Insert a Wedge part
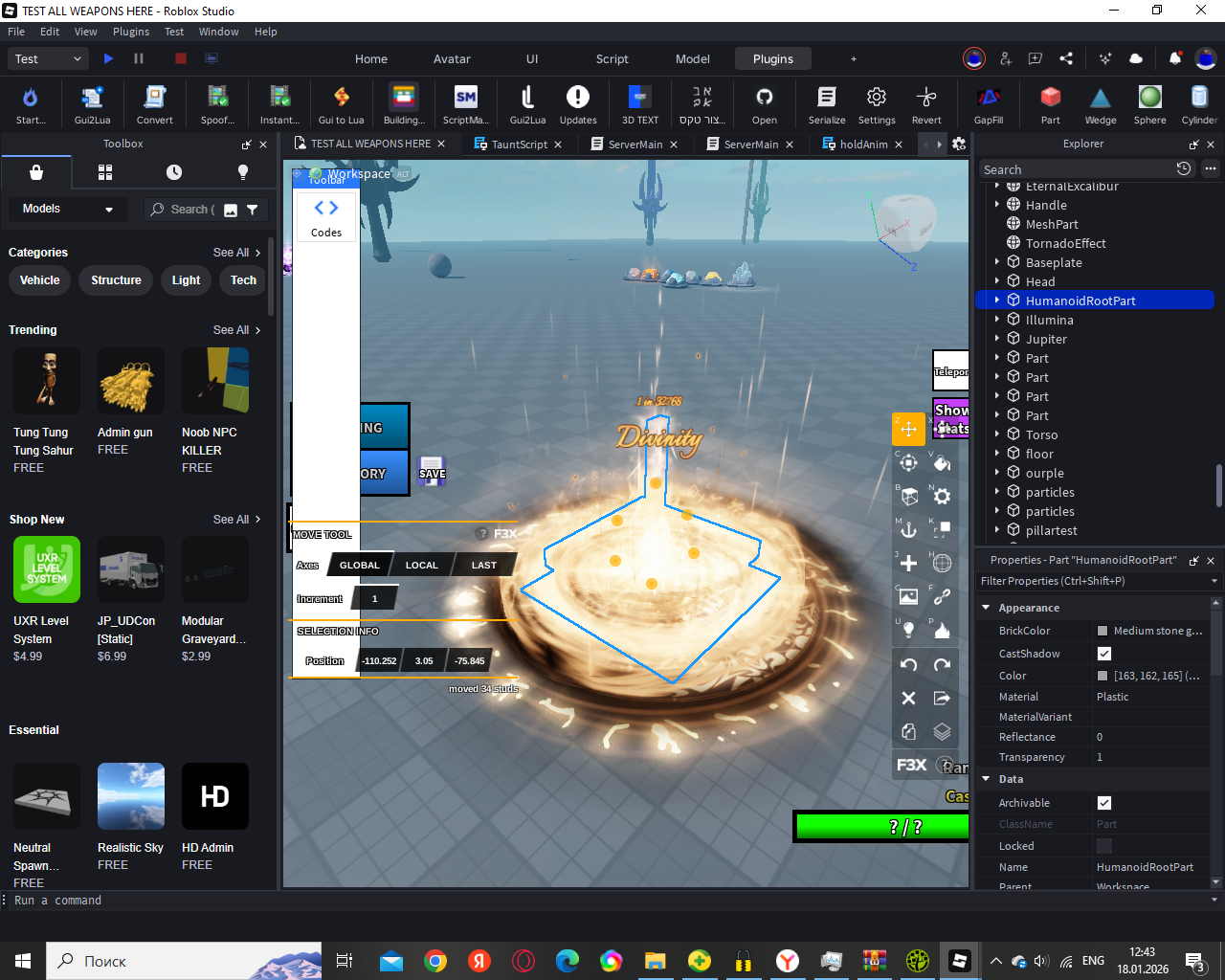1225x980 pixels. (1101, 104)
